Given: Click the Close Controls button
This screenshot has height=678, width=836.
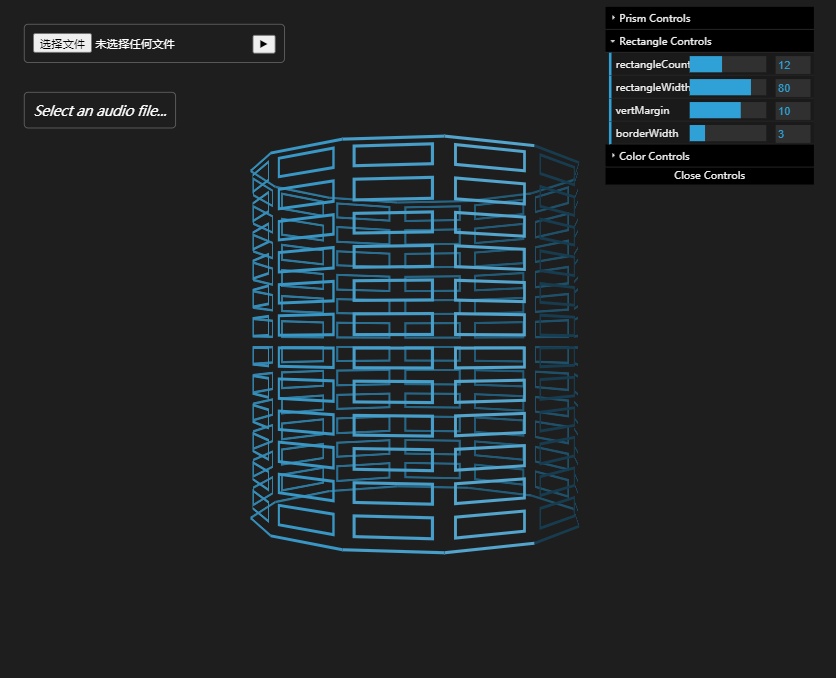Looking at the screenshot, I should (709, 176).
